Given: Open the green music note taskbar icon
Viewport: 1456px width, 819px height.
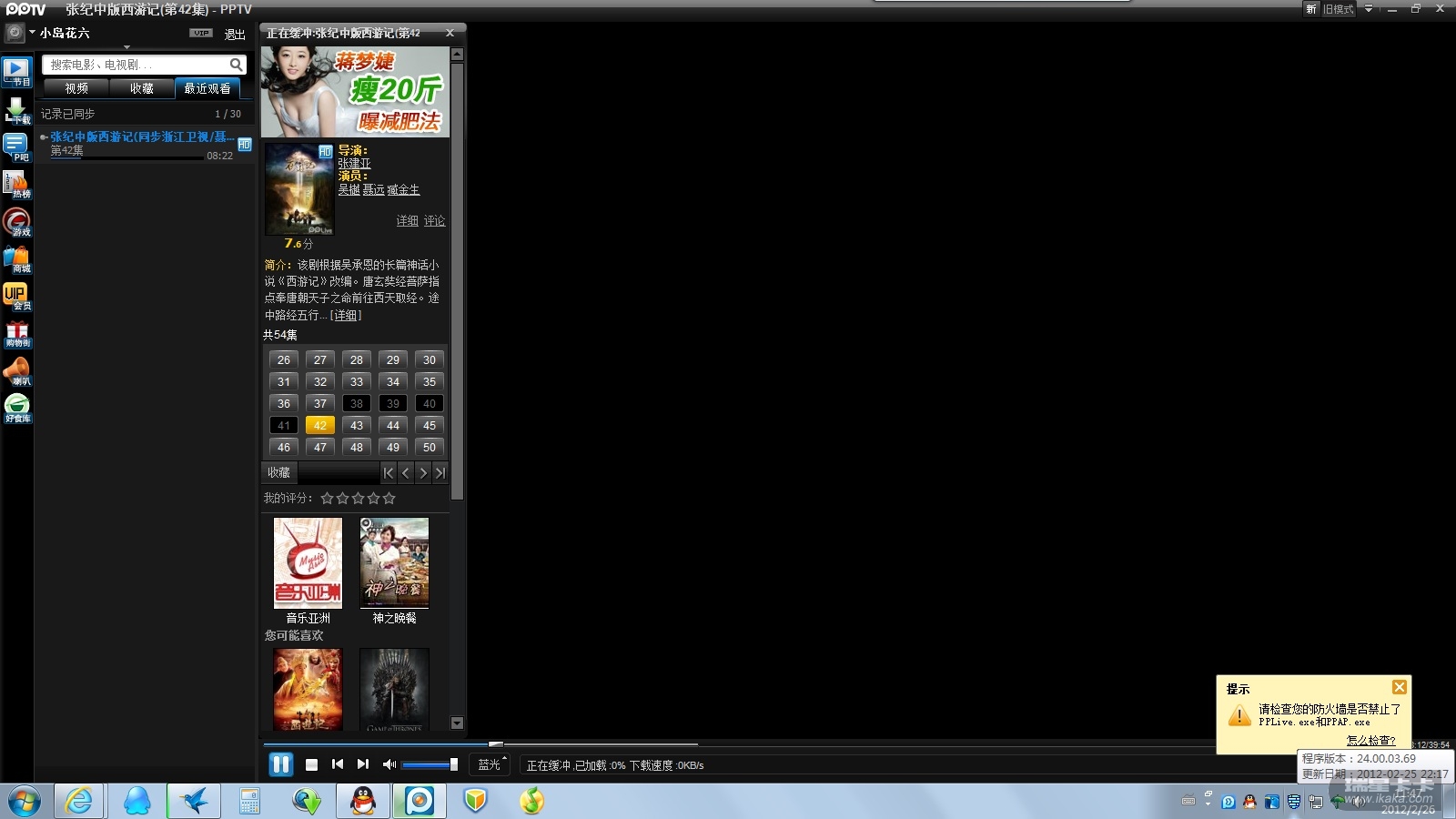Looking at the screenshot, I should (x=532, y=801).
